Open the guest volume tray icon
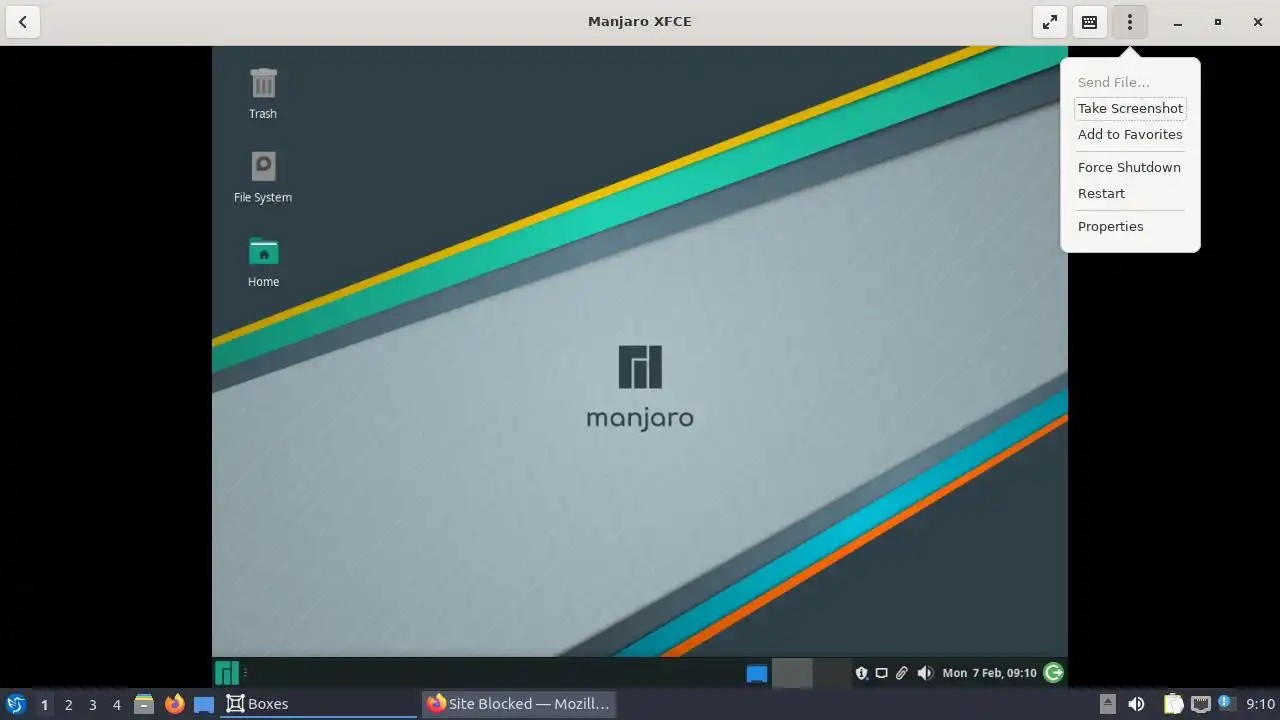1280x720 pixels. pyautogui.click(x=925, y=673)
